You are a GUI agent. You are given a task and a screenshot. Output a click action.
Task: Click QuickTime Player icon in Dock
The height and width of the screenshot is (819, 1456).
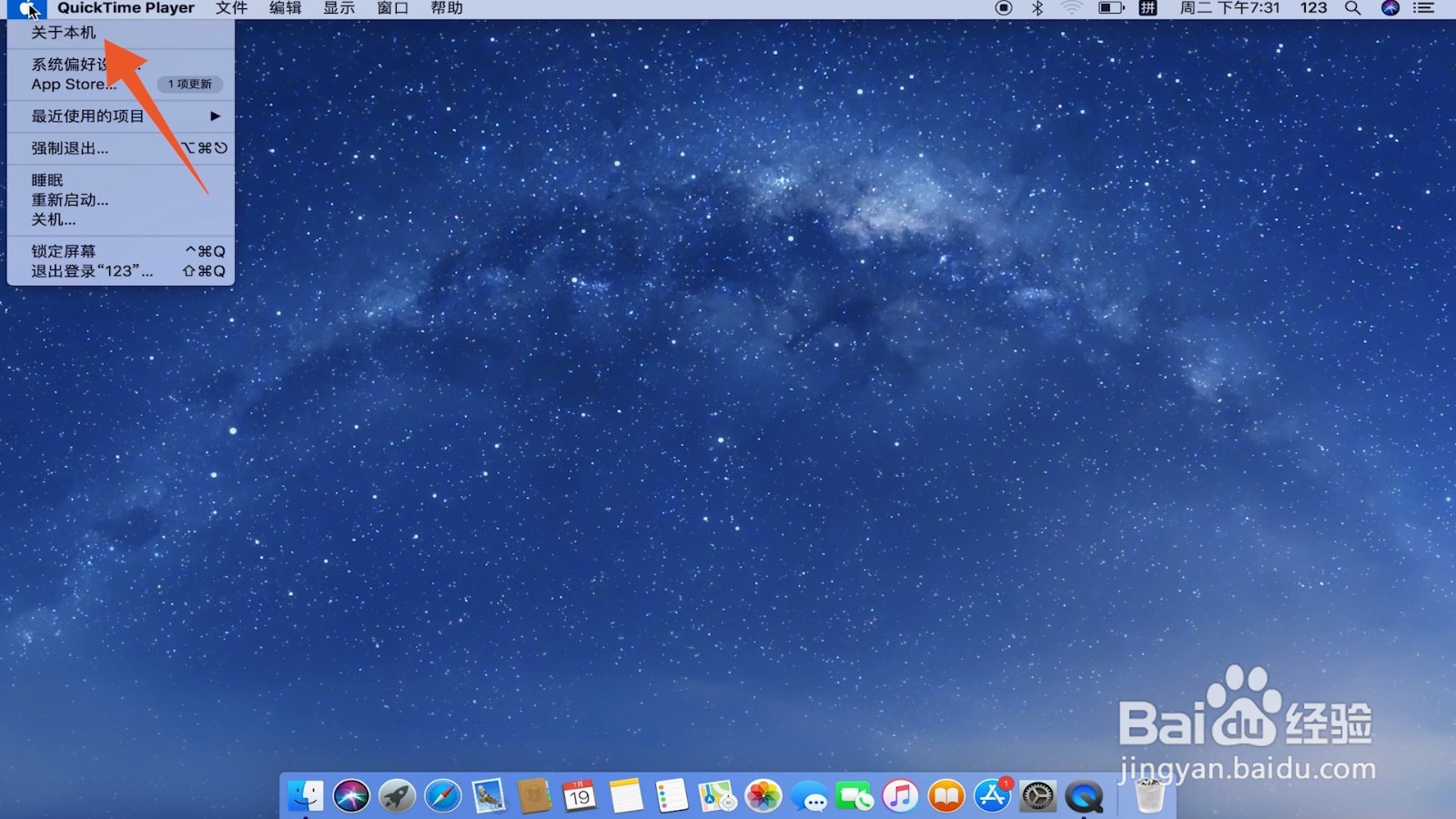[1084, 796]
